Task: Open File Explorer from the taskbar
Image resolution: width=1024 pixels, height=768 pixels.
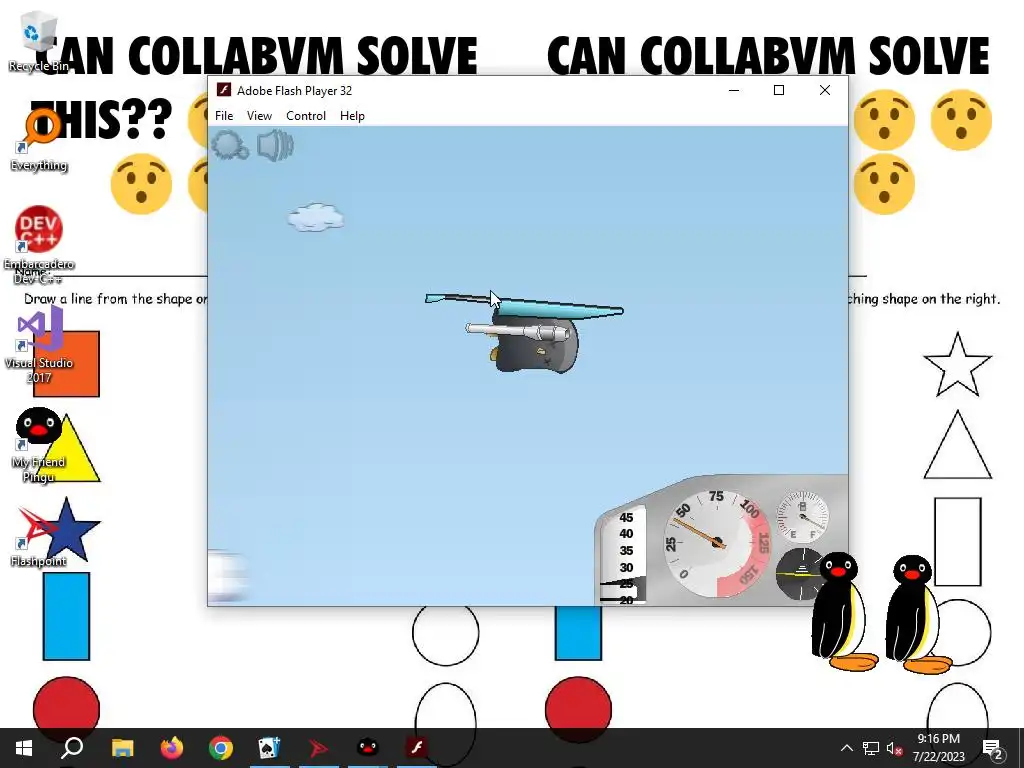Action: (x=122, y=748)
